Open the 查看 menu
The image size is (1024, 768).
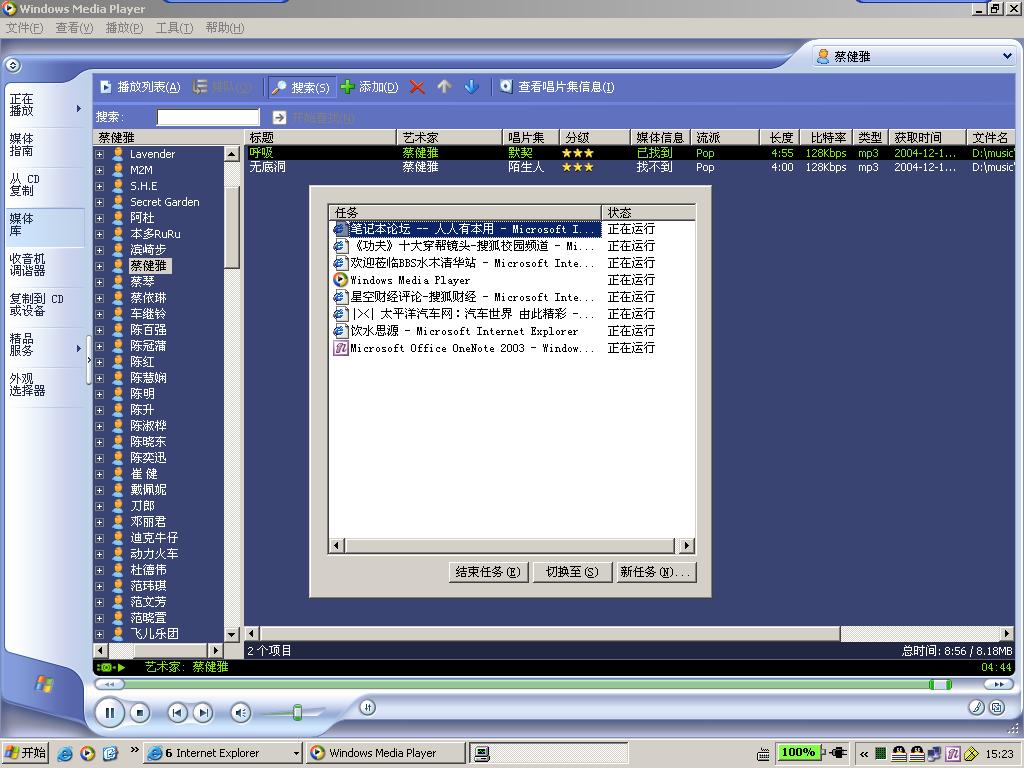tap(74, 27)
